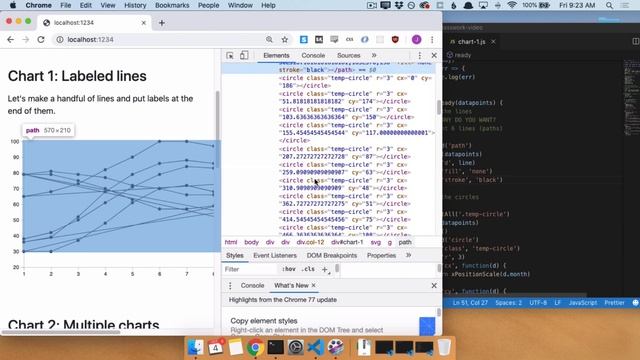Open the DOM Breakpoints tab
Viewport: 640px width, 360px height.
coord(332,256)
